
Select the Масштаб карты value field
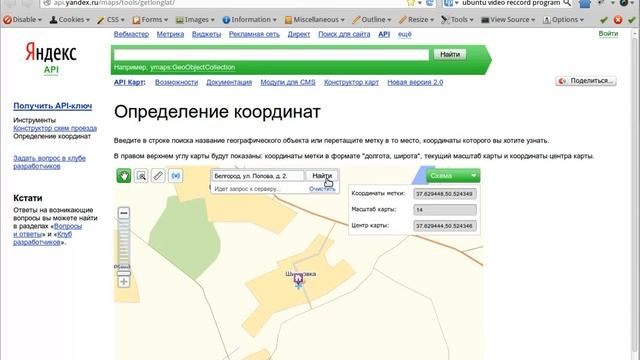444,209
